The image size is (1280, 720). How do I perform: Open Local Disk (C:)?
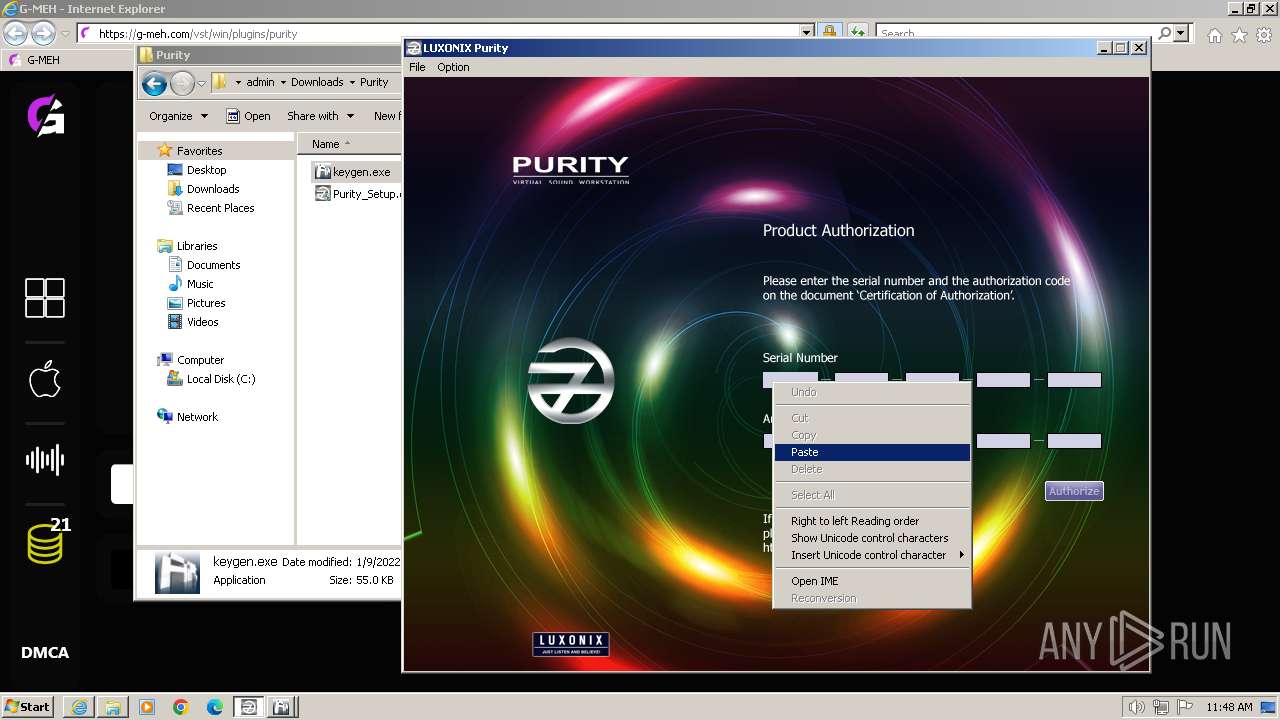pos(220,379)
